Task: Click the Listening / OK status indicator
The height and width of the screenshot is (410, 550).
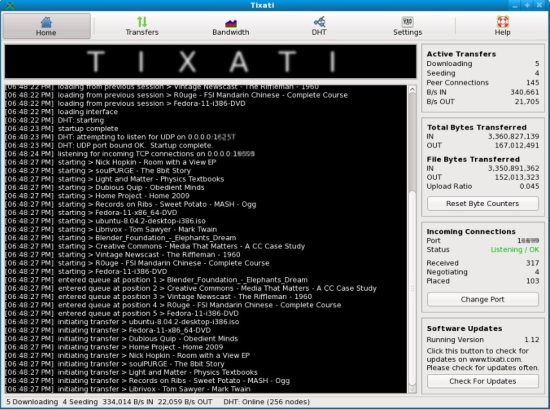Action: click(x=515, y=250)
